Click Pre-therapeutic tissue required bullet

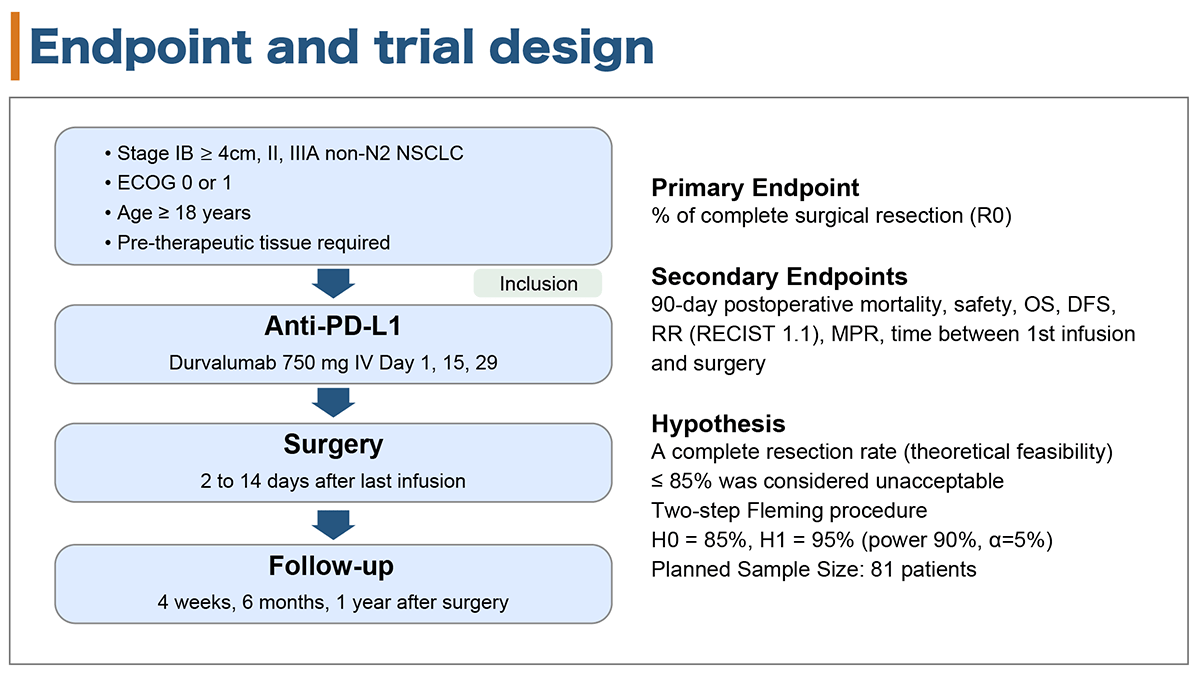pyautogui.click(x=246, y=243)
